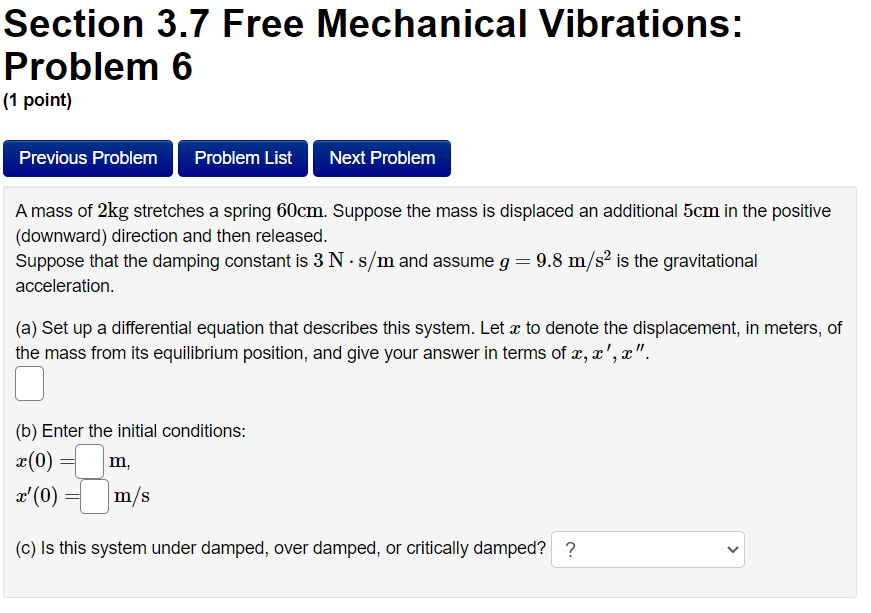Focus the differential equation answer field

(28, 383)
